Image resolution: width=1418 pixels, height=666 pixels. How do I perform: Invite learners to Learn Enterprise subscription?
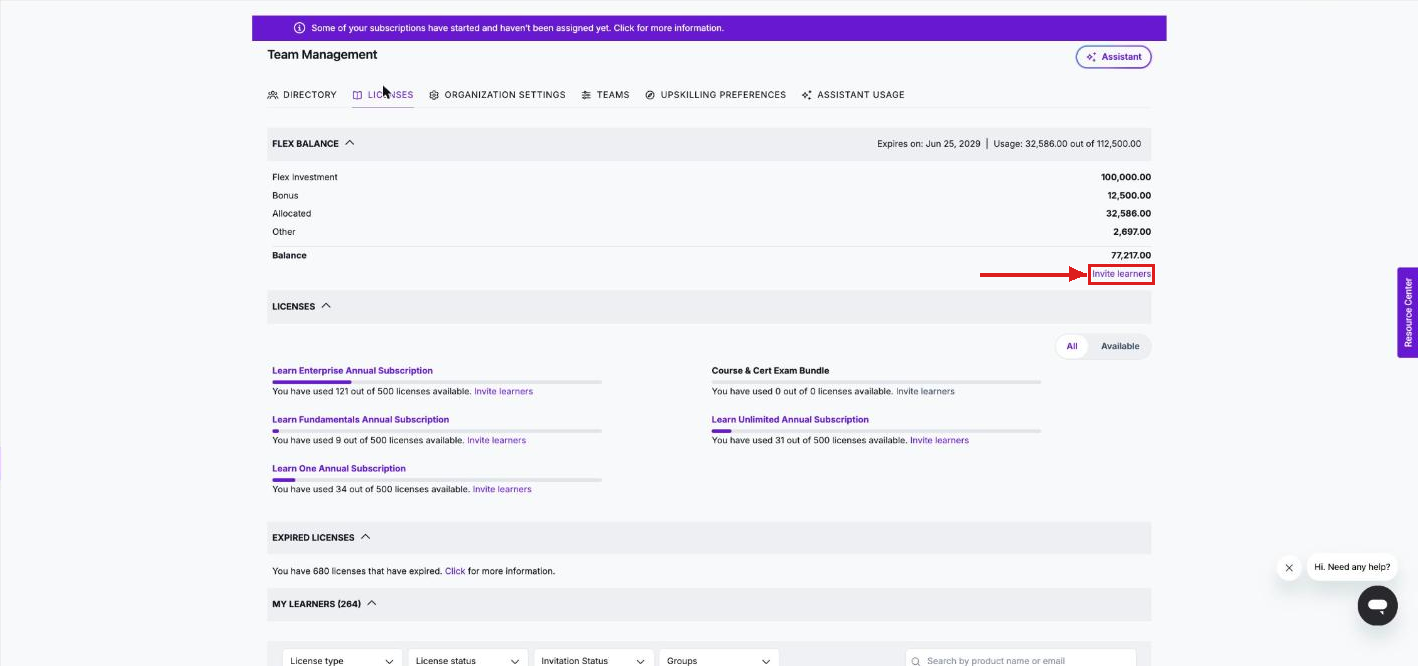pos(503,391)
